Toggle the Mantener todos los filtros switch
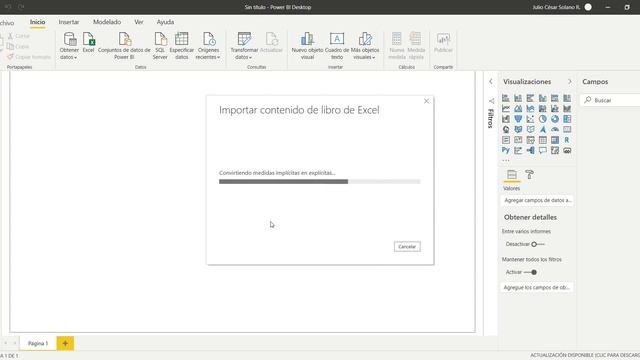The image size is (640, 360). [x=531, y=272]
